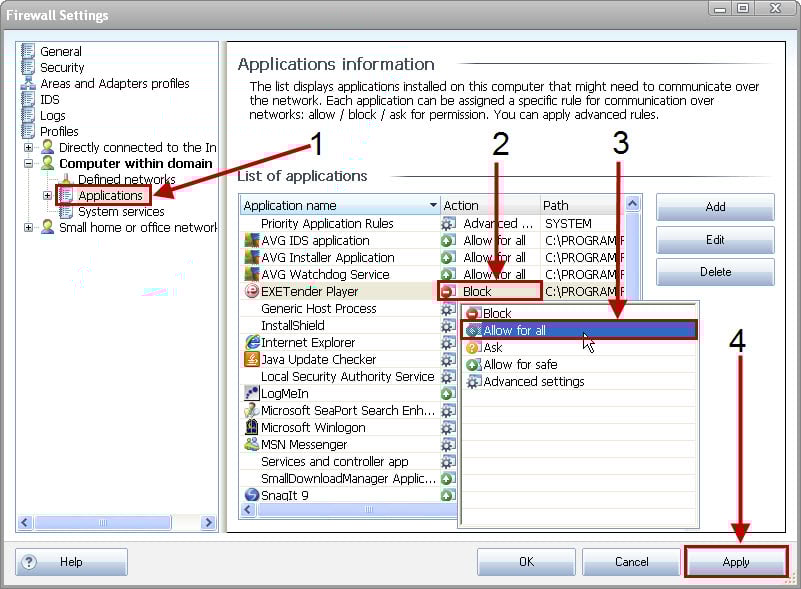Click the red Block icon in EXETender row
This screenshot has width=801, height=589.
pos(447,291)
